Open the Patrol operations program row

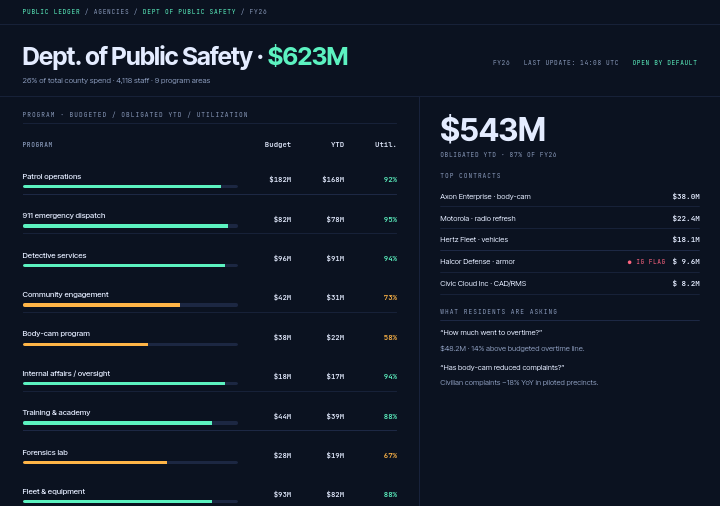[x=210, y=179]
